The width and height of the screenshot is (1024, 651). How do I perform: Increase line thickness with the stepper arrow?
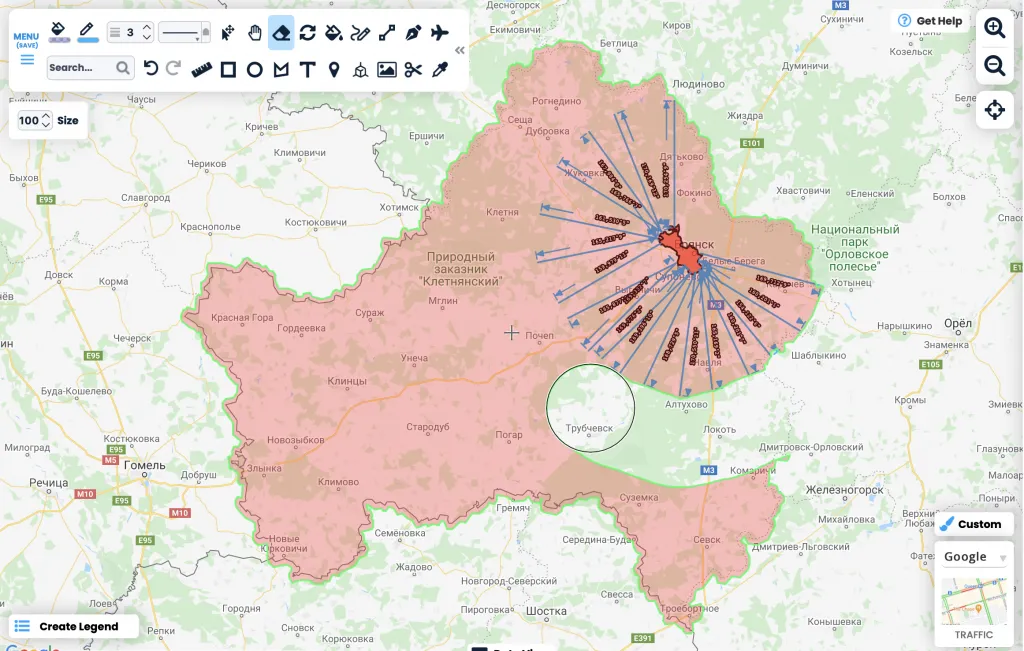click(146, 26)
